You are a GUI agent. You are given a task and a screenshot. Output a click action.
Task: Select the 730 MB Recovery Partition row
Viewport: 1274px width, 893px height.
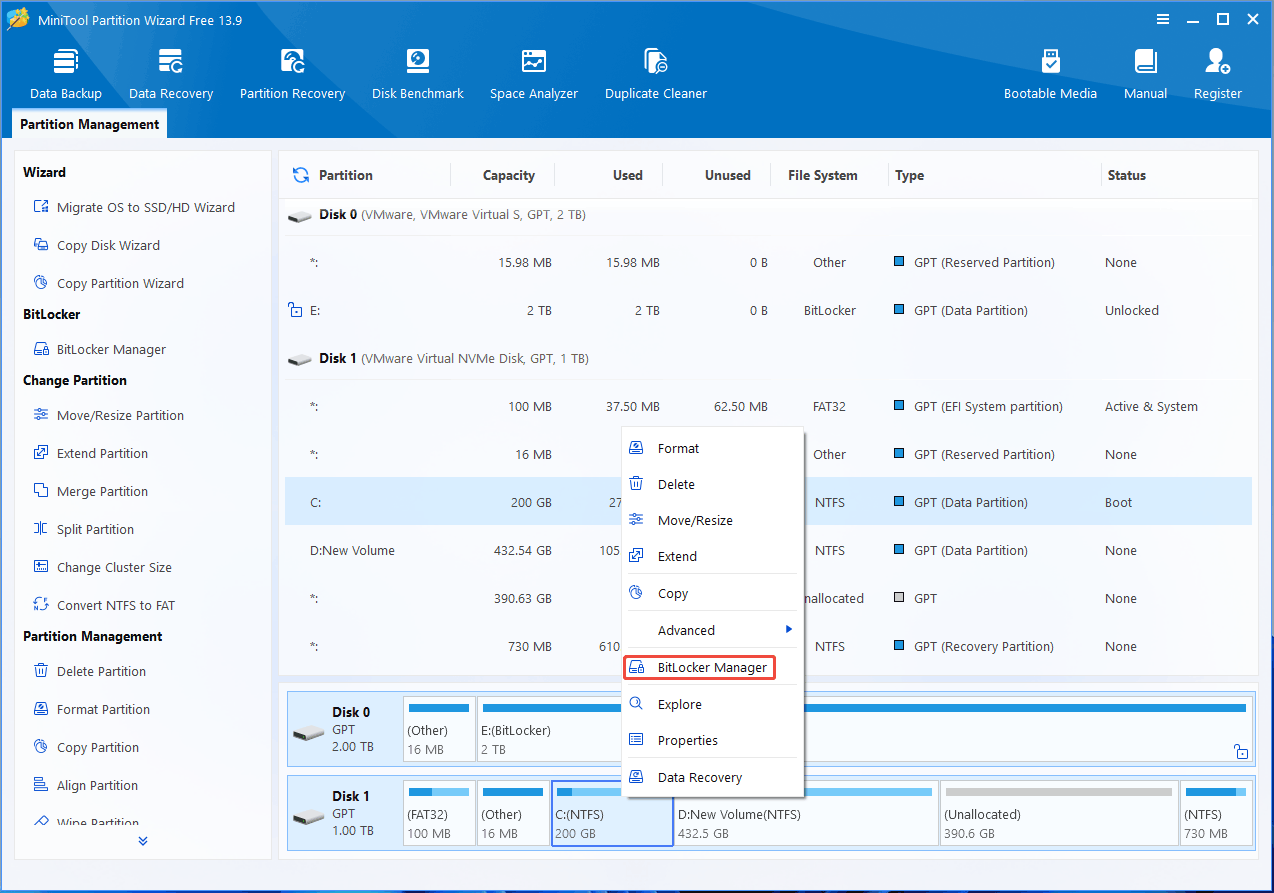click(768, 646)
